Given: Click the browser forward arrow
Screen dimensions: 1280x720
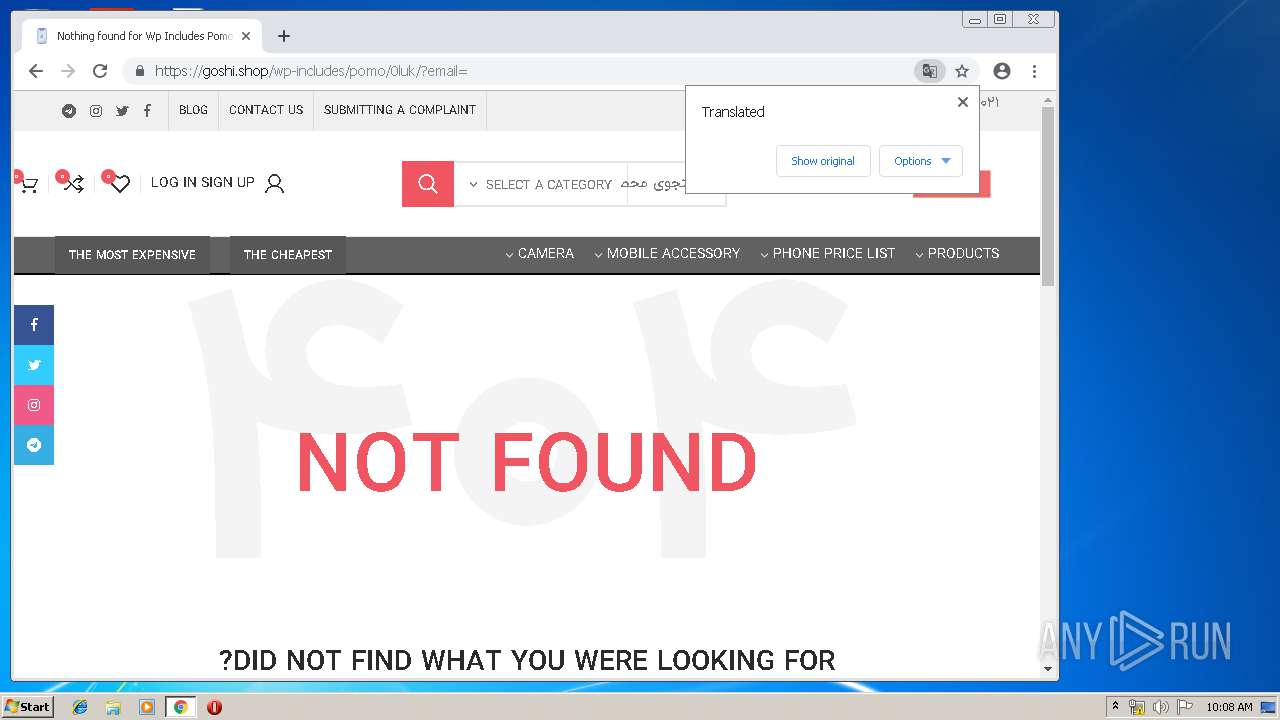Looking at the screenshot, I should (68, 71).
